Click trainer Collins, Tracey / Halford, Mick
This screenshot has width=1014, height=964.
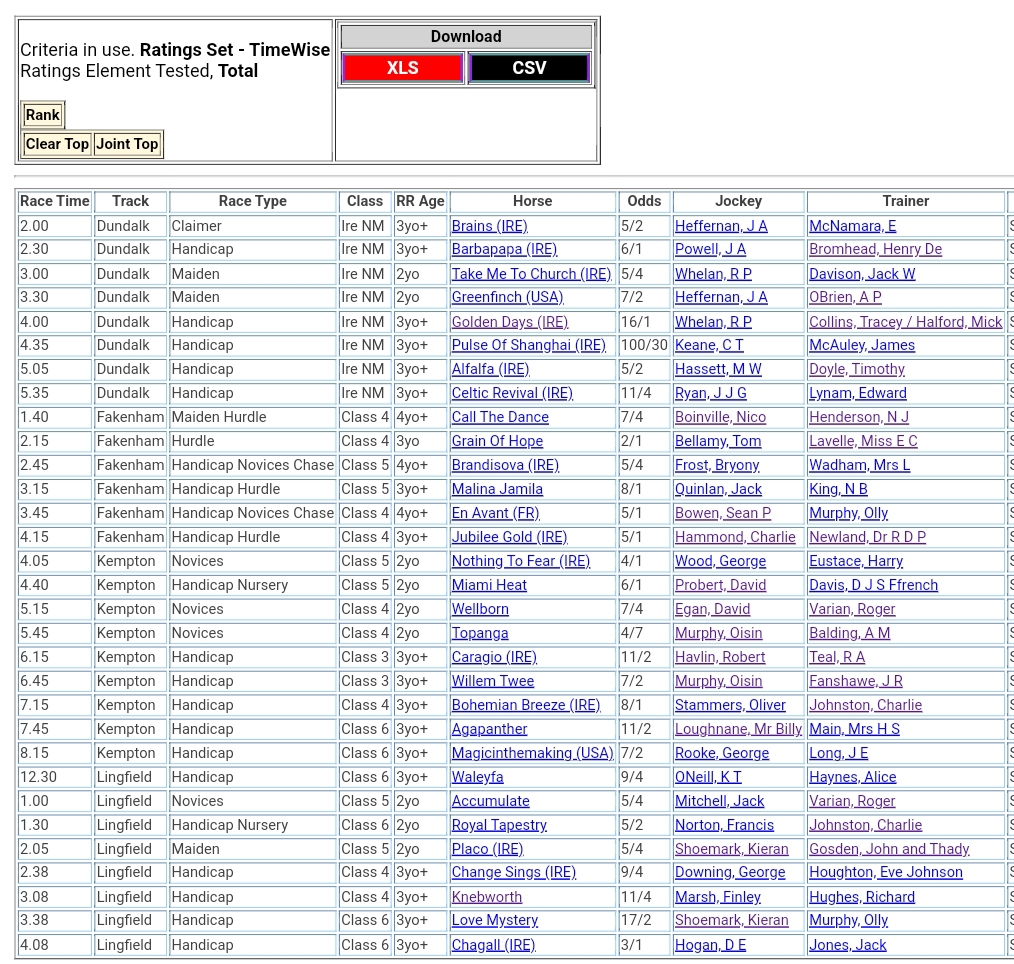905,322
